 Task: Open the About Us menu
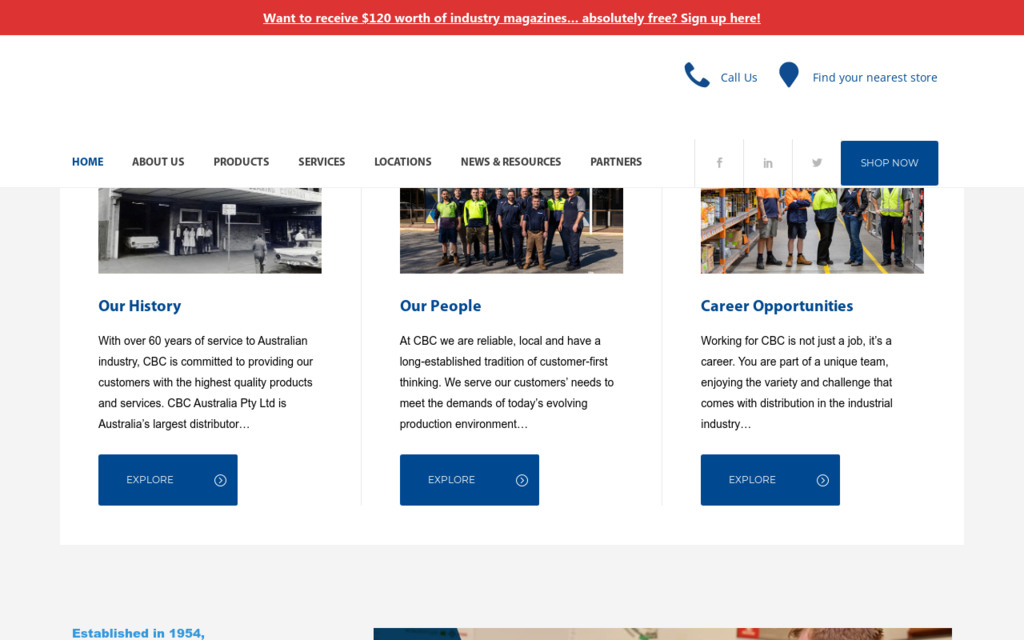pos(158,162)
